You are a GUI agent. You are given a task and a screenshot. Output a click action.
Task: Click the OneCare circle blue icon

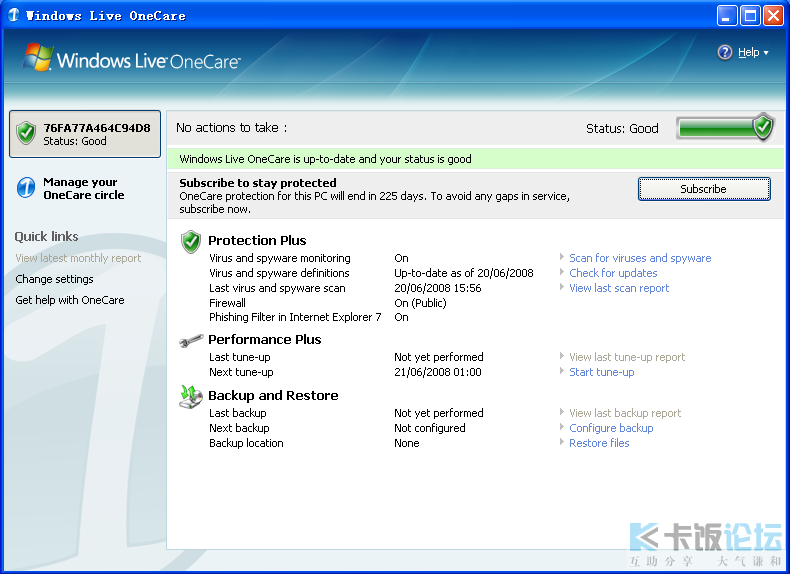point(26,188)
